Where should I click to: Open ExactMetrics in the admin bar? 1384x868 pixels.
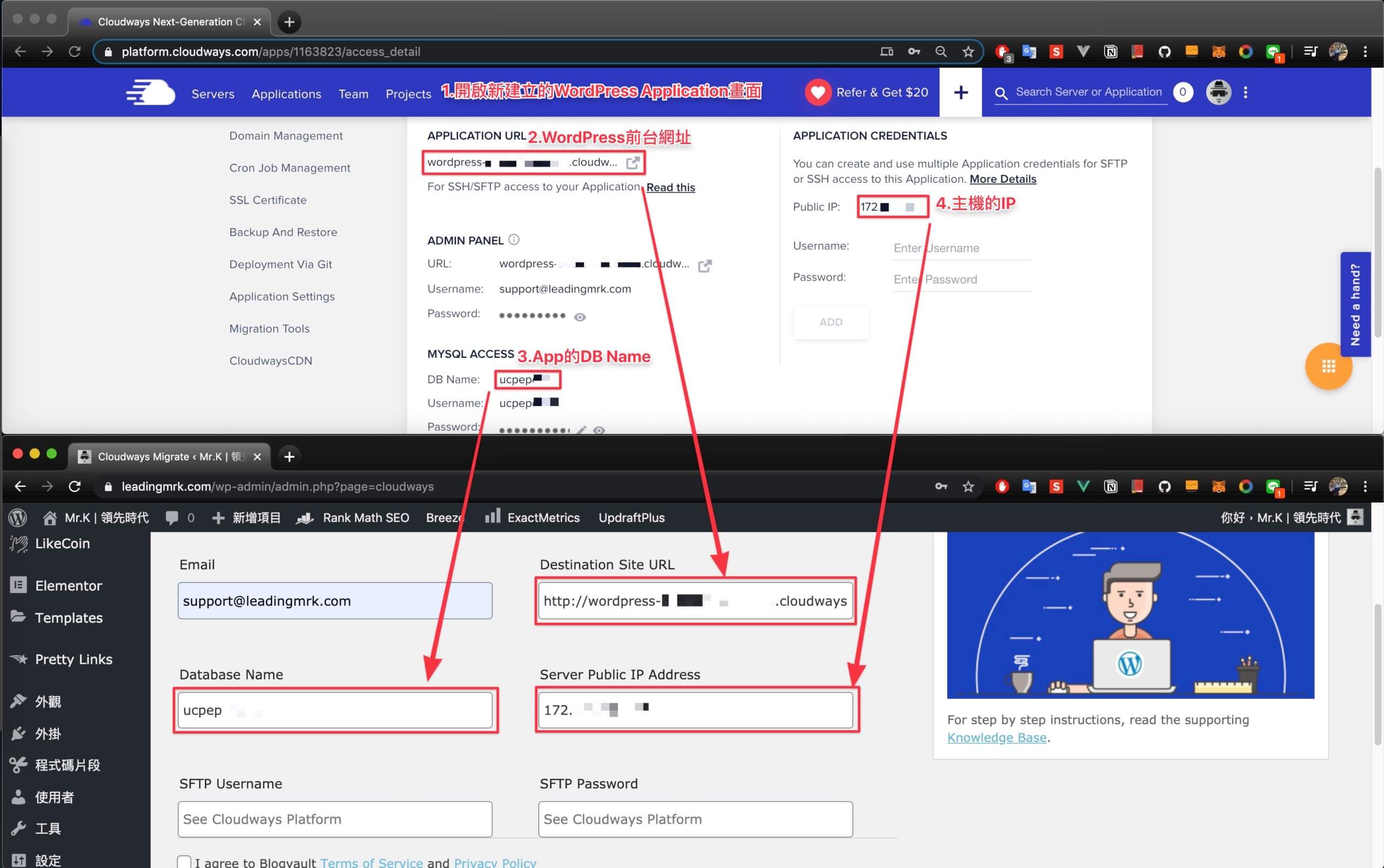pyautogui.click(x=533, y=517)
